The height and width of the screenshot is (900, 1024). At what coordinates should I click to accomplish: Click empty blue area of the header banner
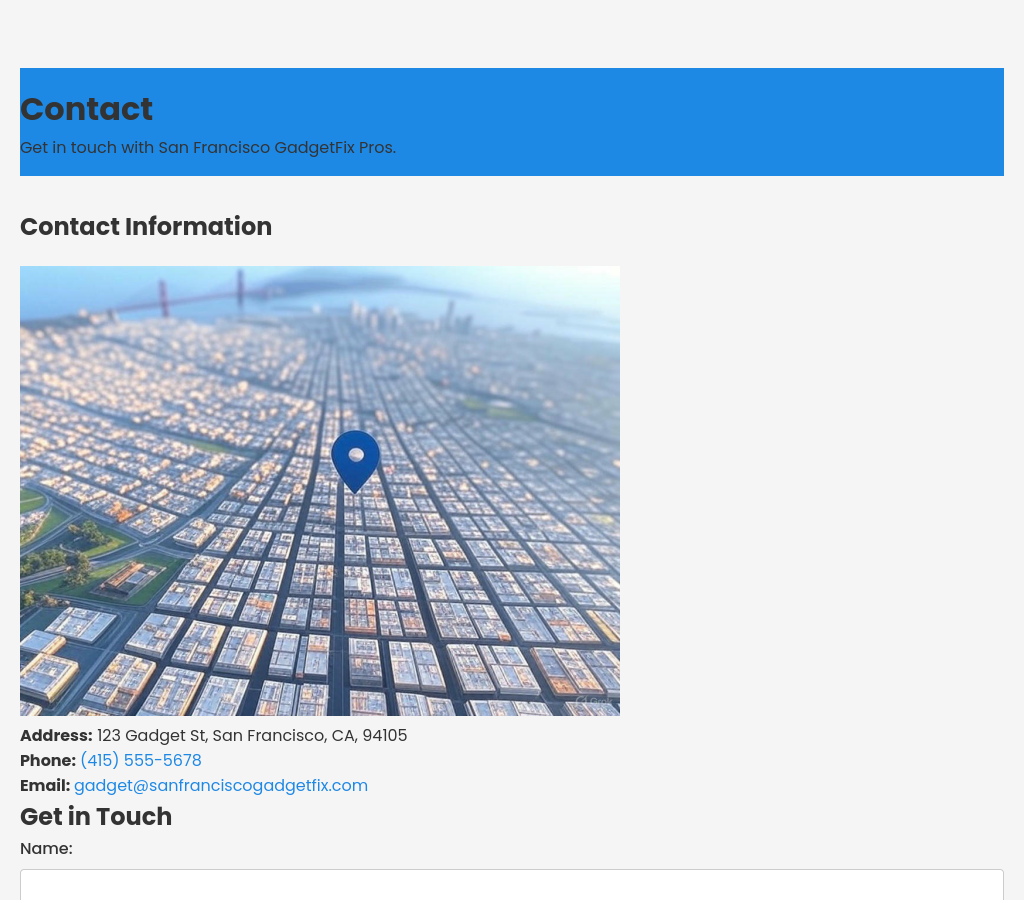click(700, 120)
